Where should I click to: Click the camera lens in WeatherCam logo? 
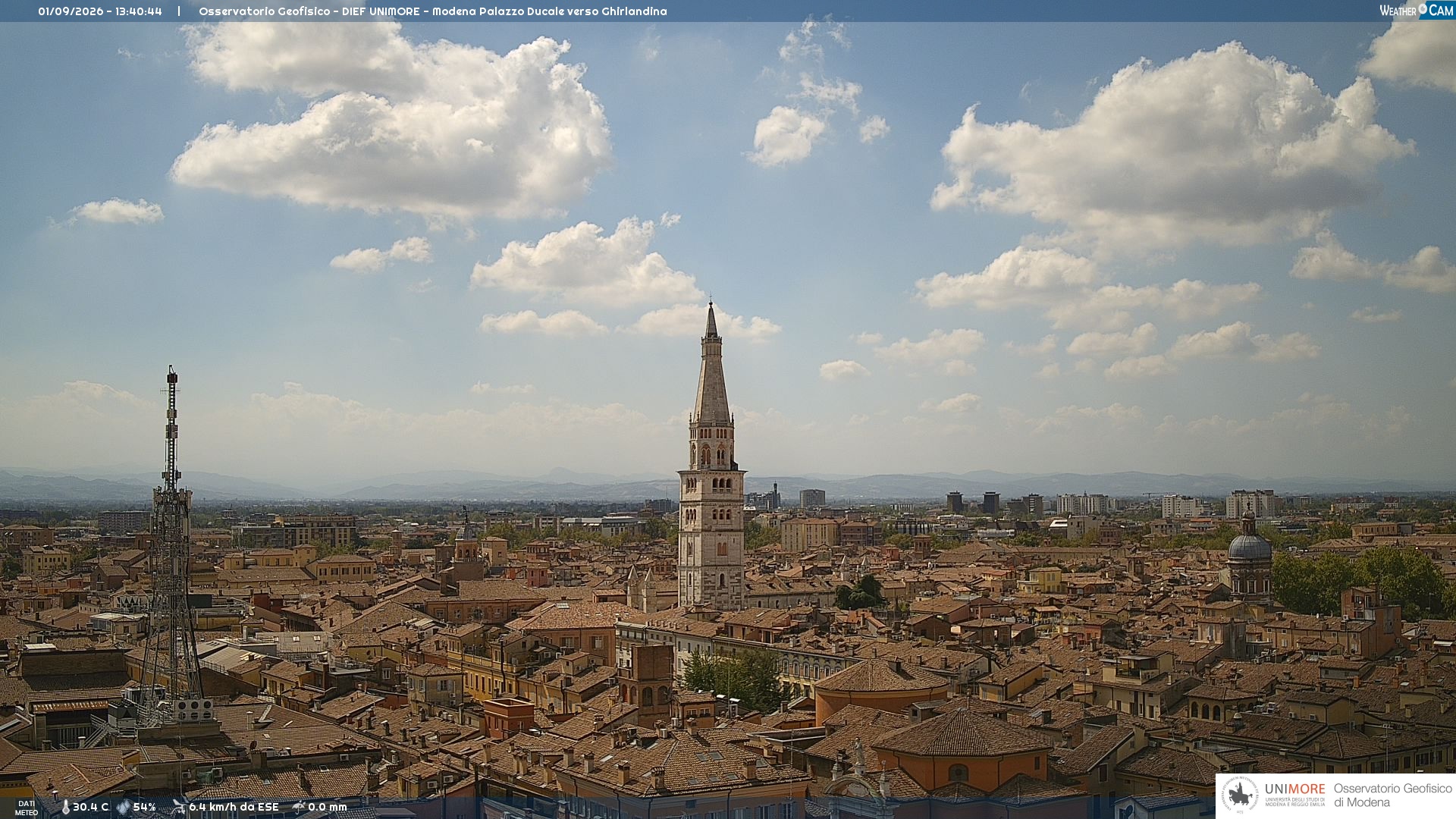pos(1423,8)
